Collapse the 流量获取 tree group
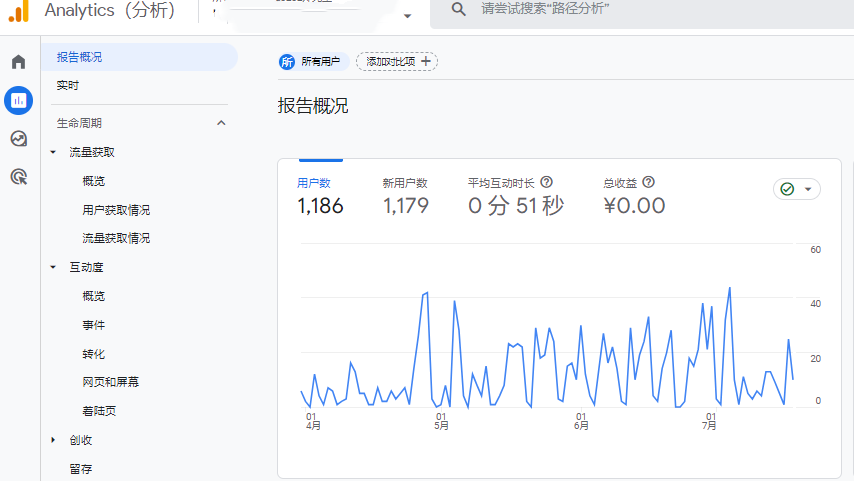 click(x=53, y=153)
